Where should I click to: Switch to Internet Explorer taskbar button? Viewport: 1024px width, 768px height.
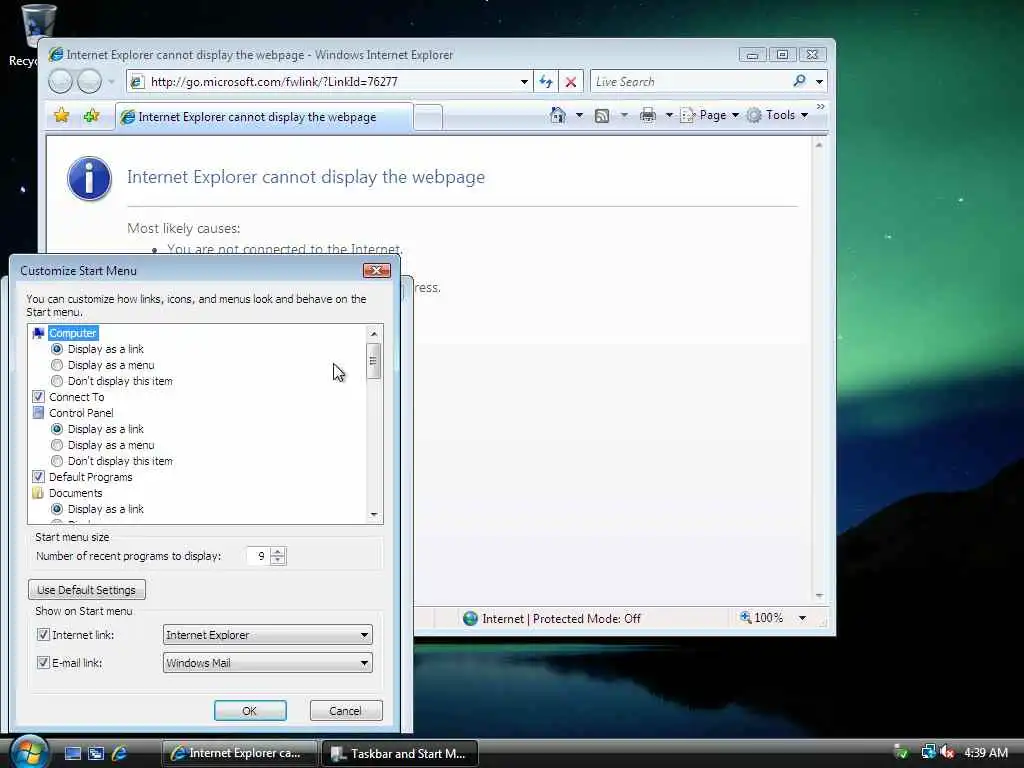point(239,754)
